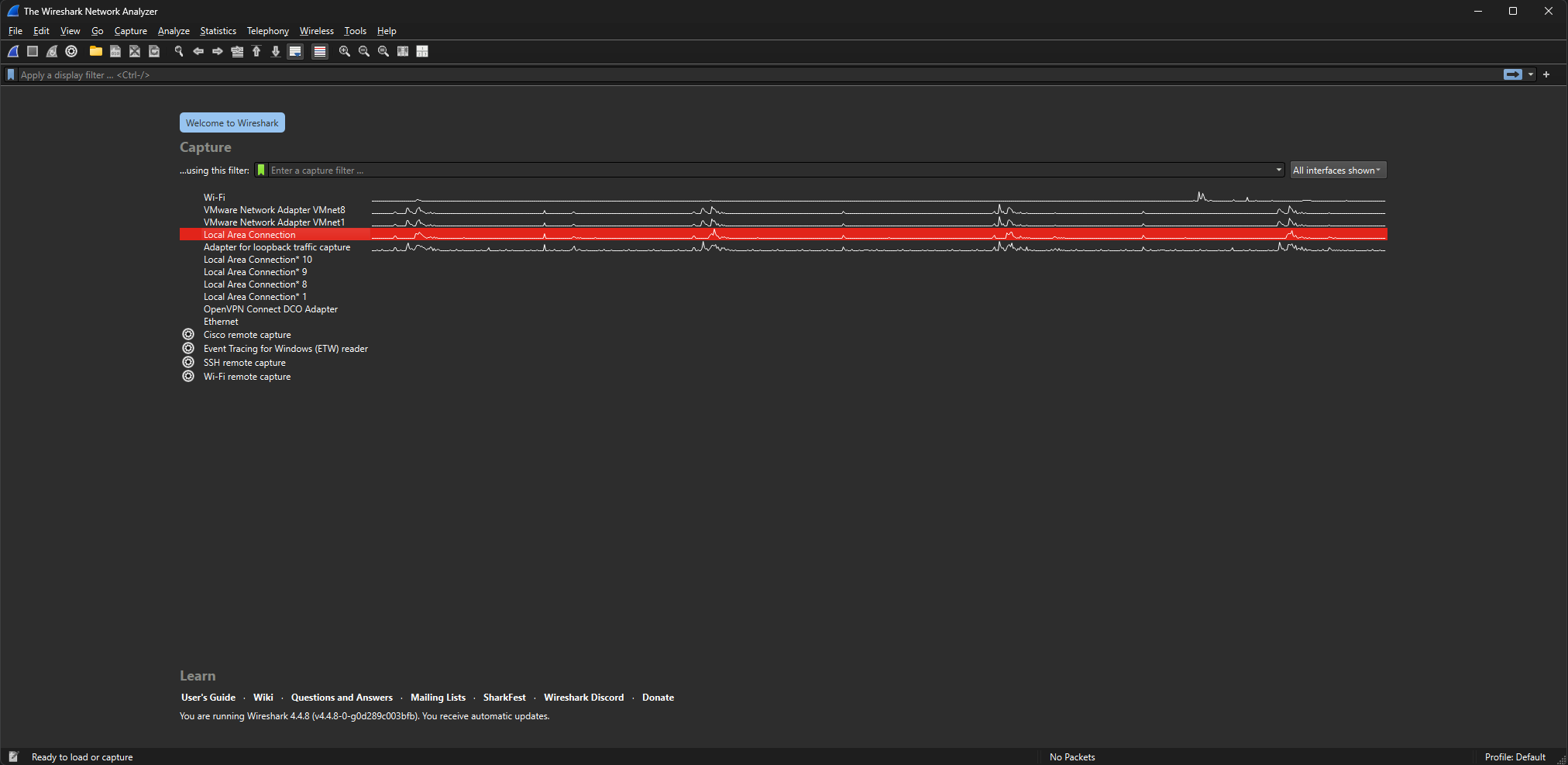Open the File menu
The image size is (1568, 765).
(15, 31)
